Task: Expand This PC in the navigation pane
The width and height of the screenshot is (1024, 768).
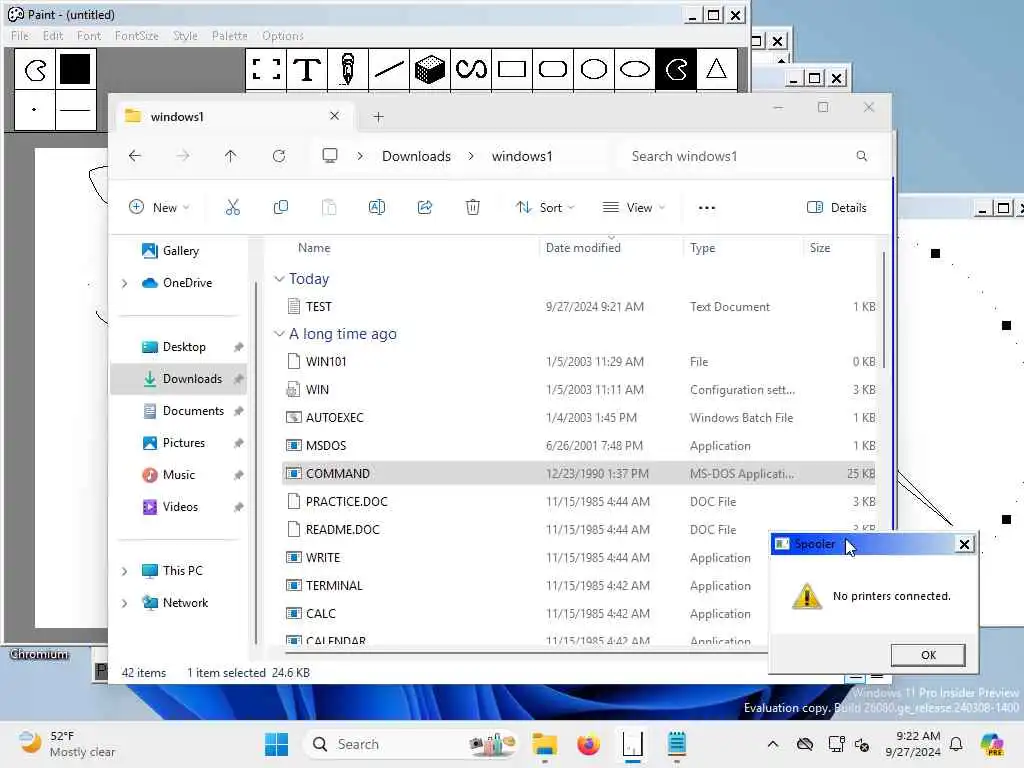Action: click(x=125, y=571)
